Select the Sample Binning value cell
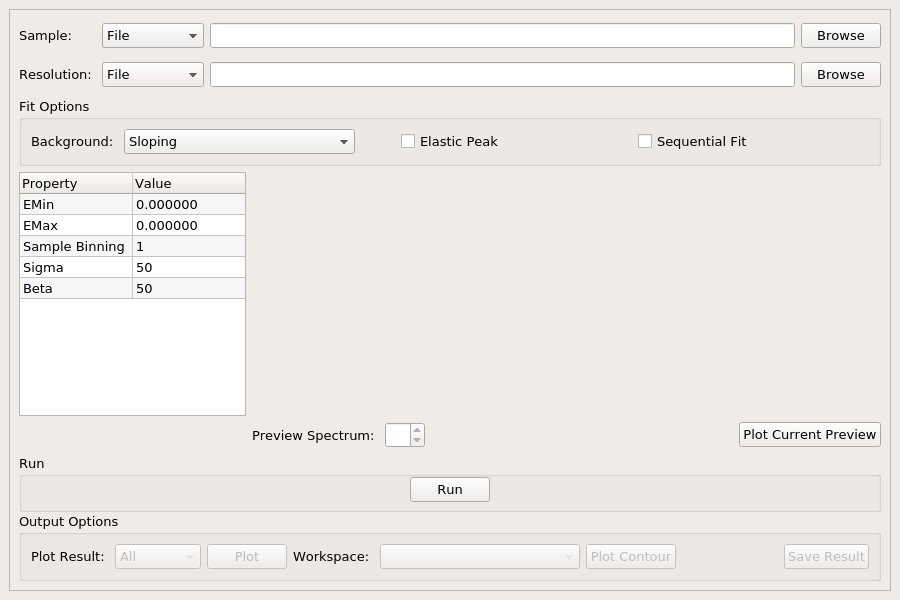This screenshot has width=900, height=600. [x=189, y=246]
